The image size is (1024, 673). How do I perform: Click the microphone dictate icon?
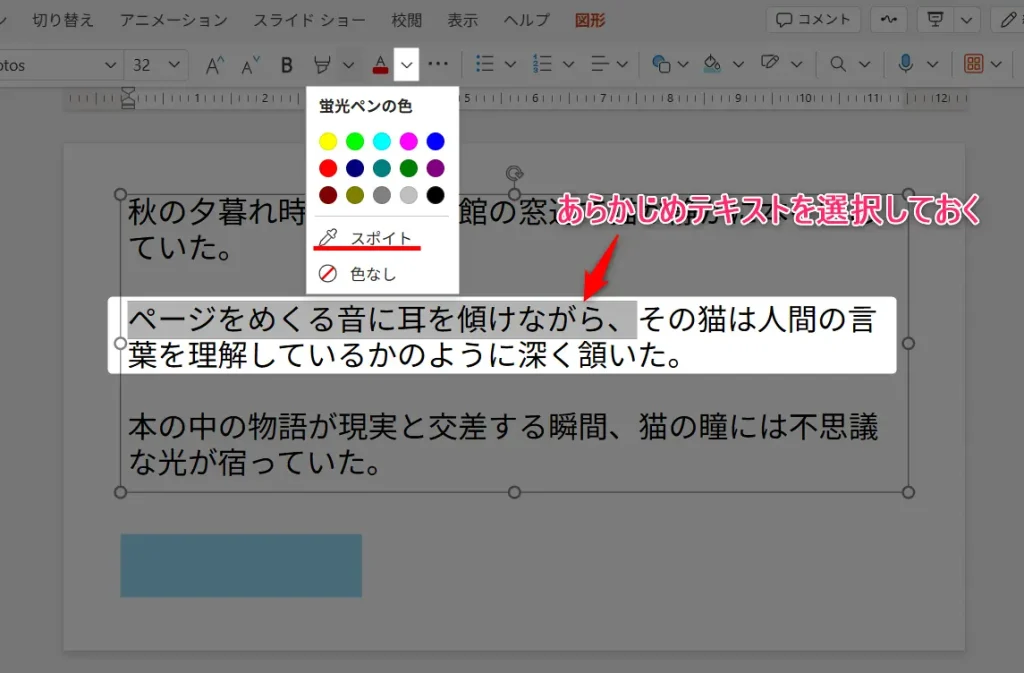coord(905,64)
